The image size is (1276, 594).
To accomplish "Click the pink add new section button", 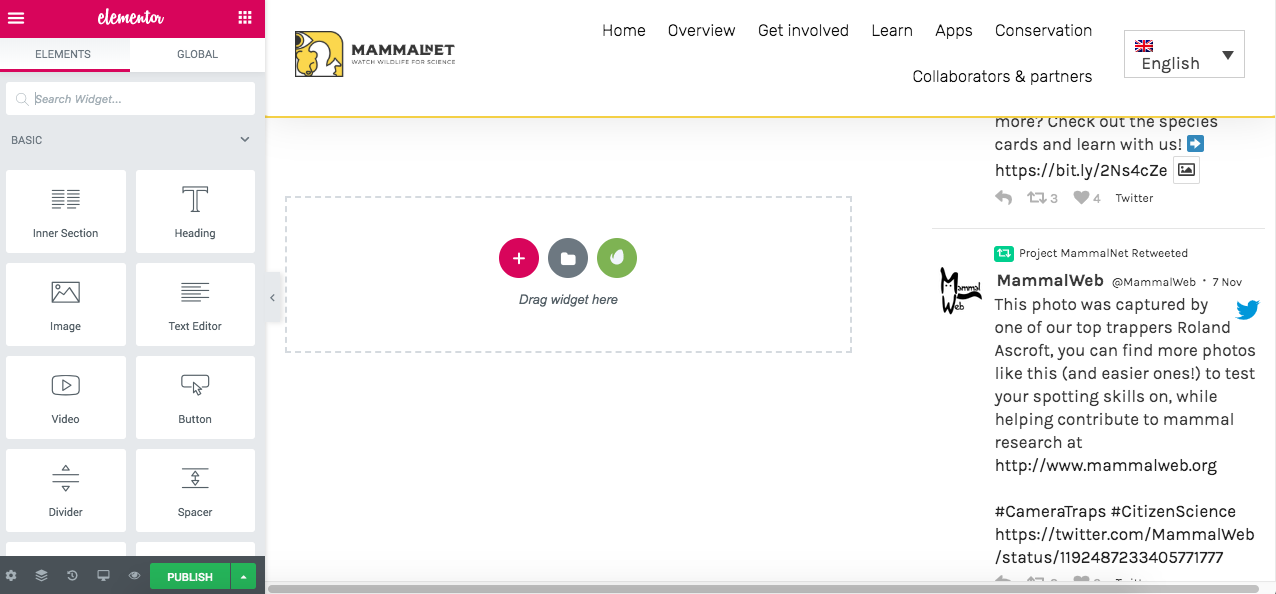I will click(518, 258).
